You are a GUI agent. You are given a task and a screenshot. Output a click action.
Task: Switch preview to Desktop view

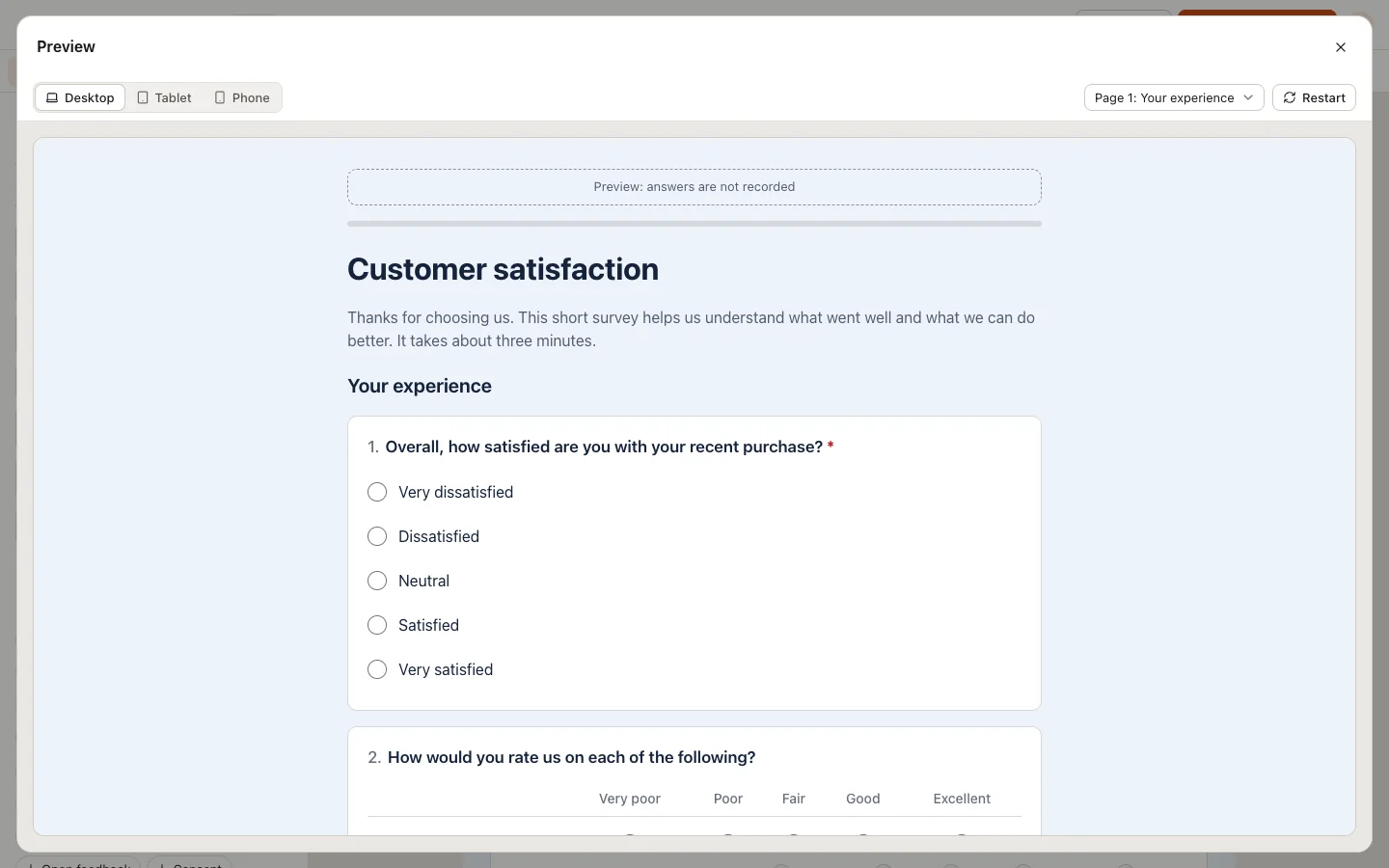[x=80, y=97]
